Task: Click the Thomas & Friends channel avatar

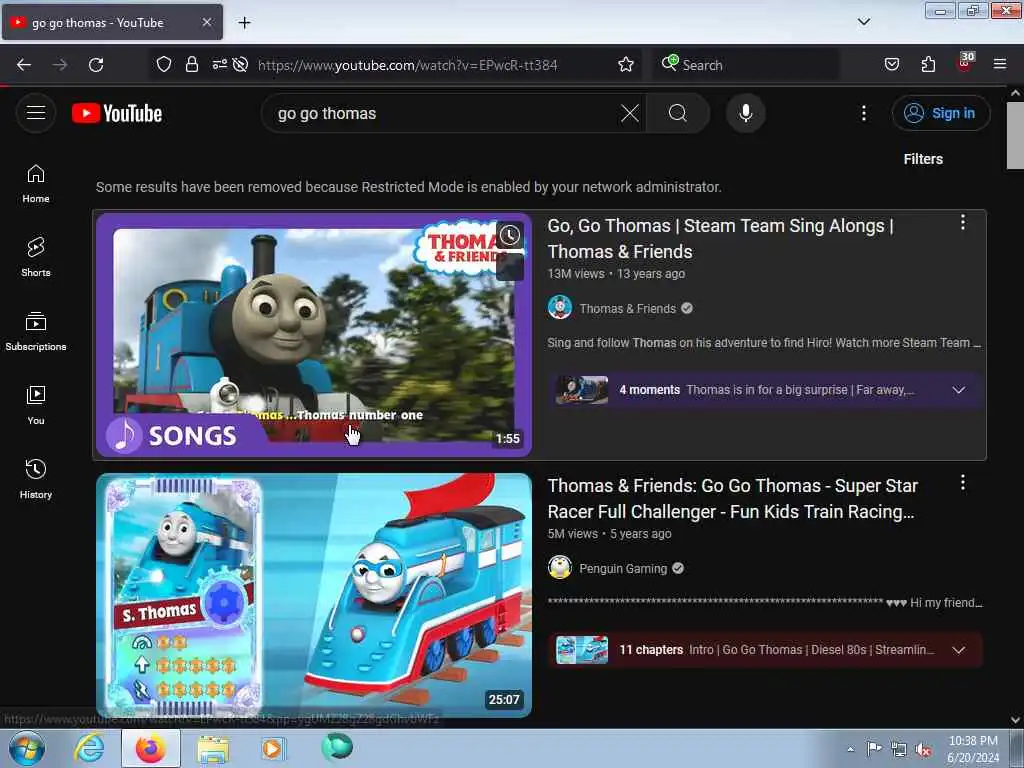Action: [560, 308]
